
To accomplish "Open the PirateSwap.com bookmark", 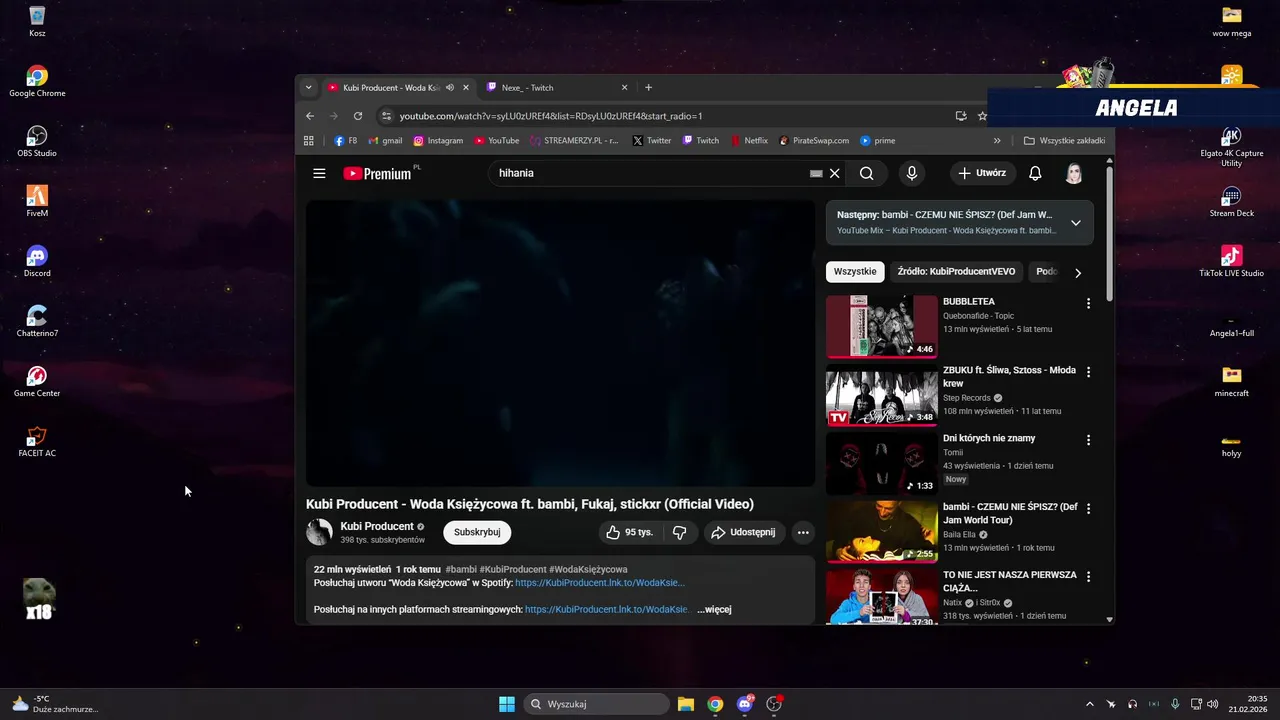I will pyautogui.click(x=814, y=141).
